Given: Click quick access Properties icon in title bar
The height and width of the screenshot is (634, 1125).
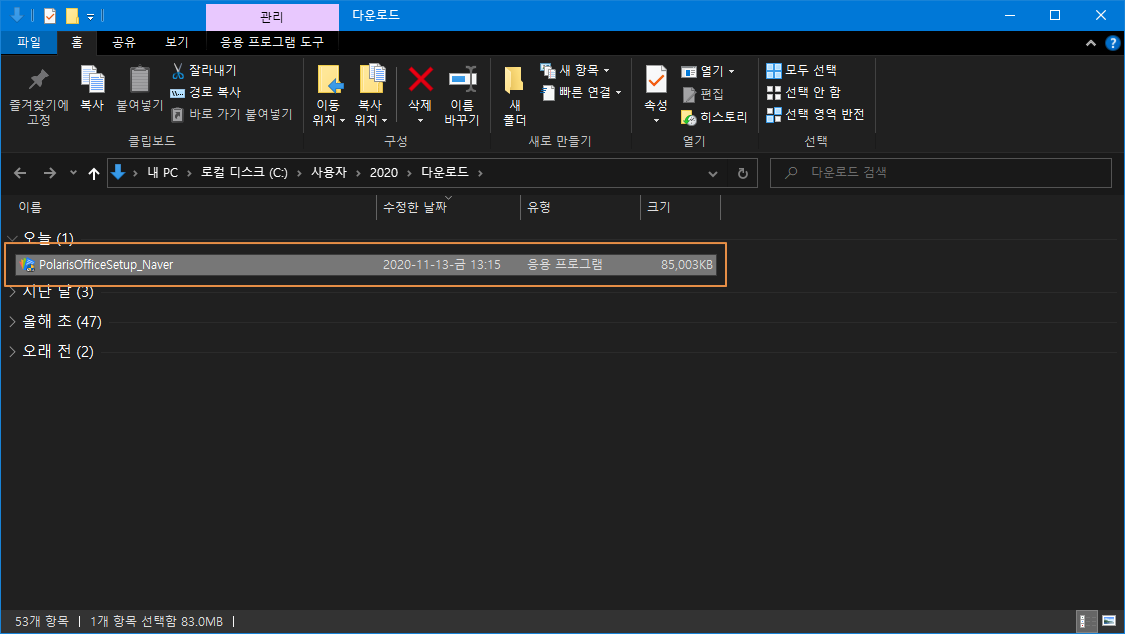Looking at the screenshot, I should (x=50, y=16).
